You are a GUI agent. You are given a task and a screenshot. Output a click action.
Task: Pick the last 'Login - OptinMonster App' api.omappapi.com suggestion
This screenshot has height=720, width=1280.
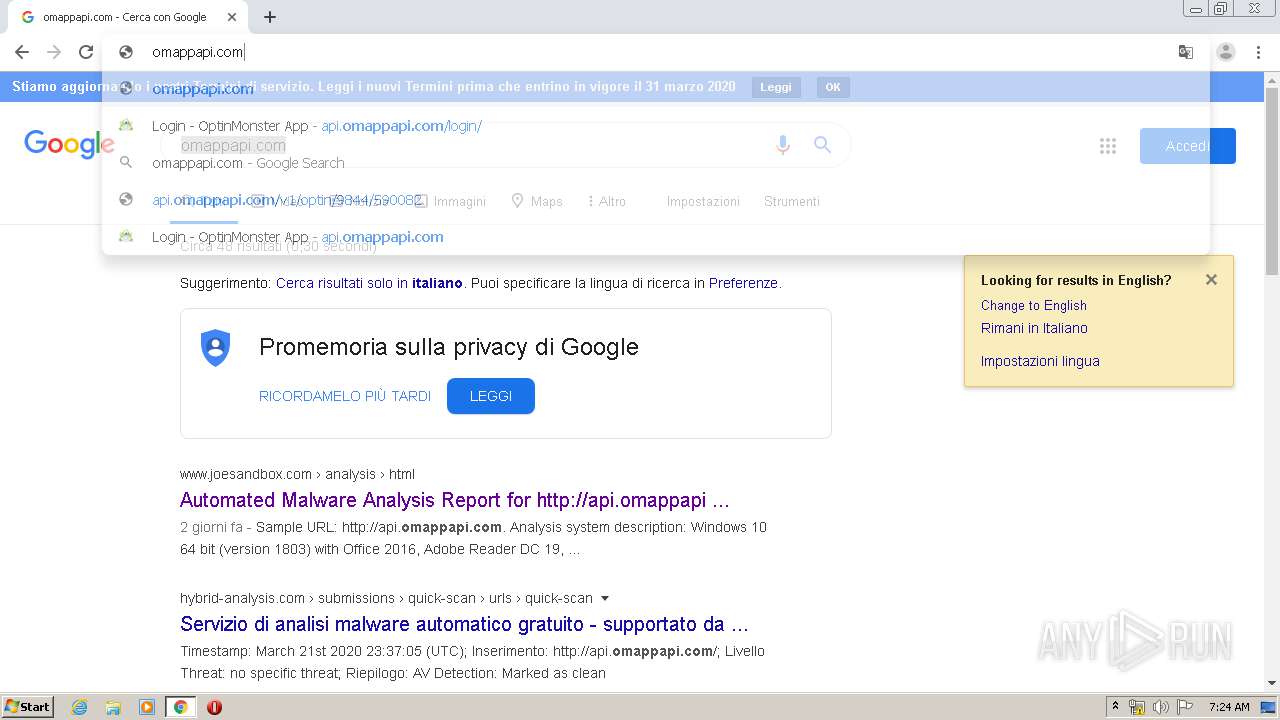(x=655, y=237)
